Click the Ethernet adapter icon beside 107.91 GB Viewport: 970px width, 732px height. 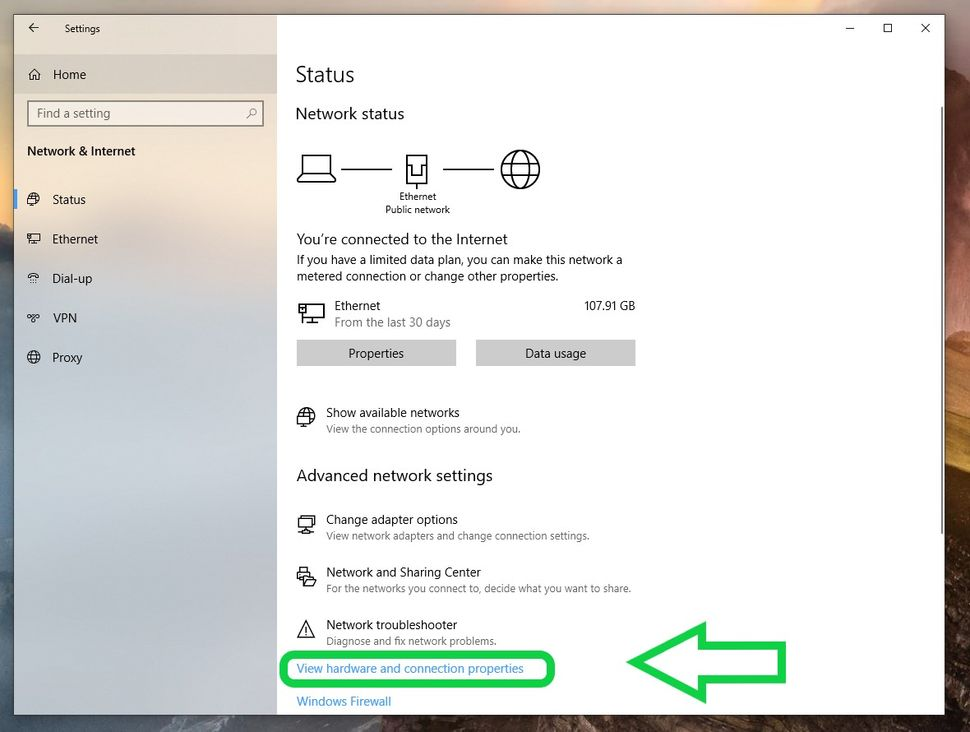[311, 313]
